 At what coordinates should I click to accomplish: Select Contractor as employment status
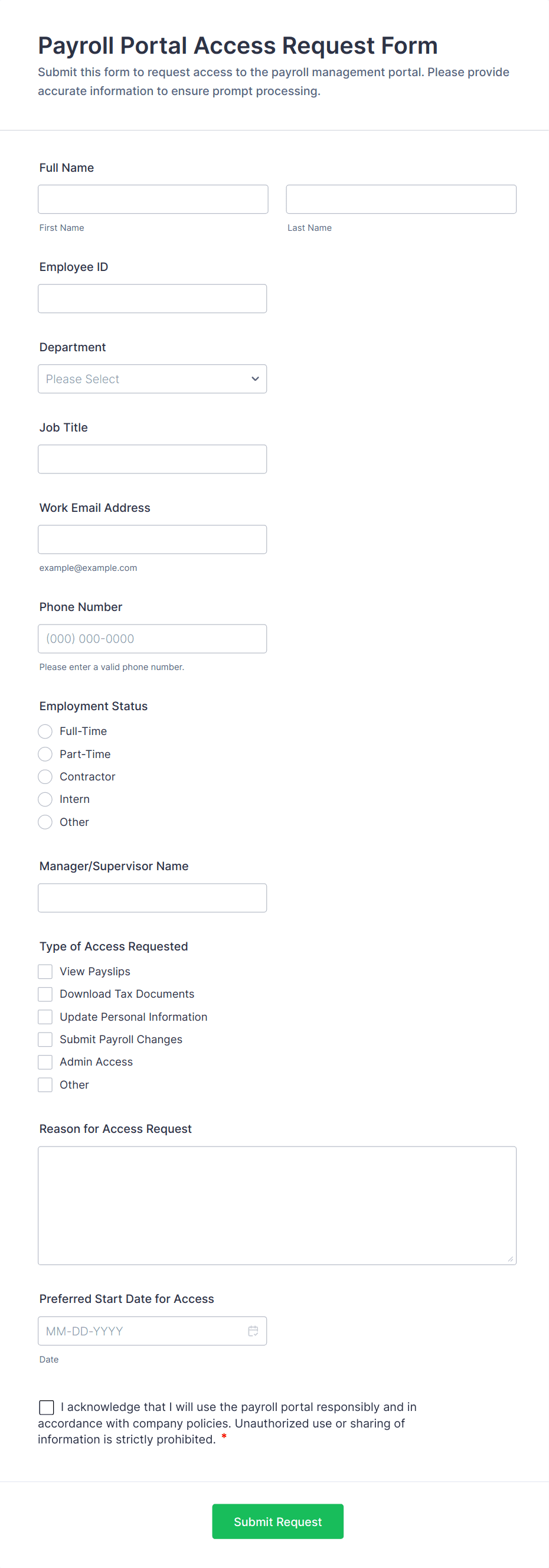tap(44, 776)
